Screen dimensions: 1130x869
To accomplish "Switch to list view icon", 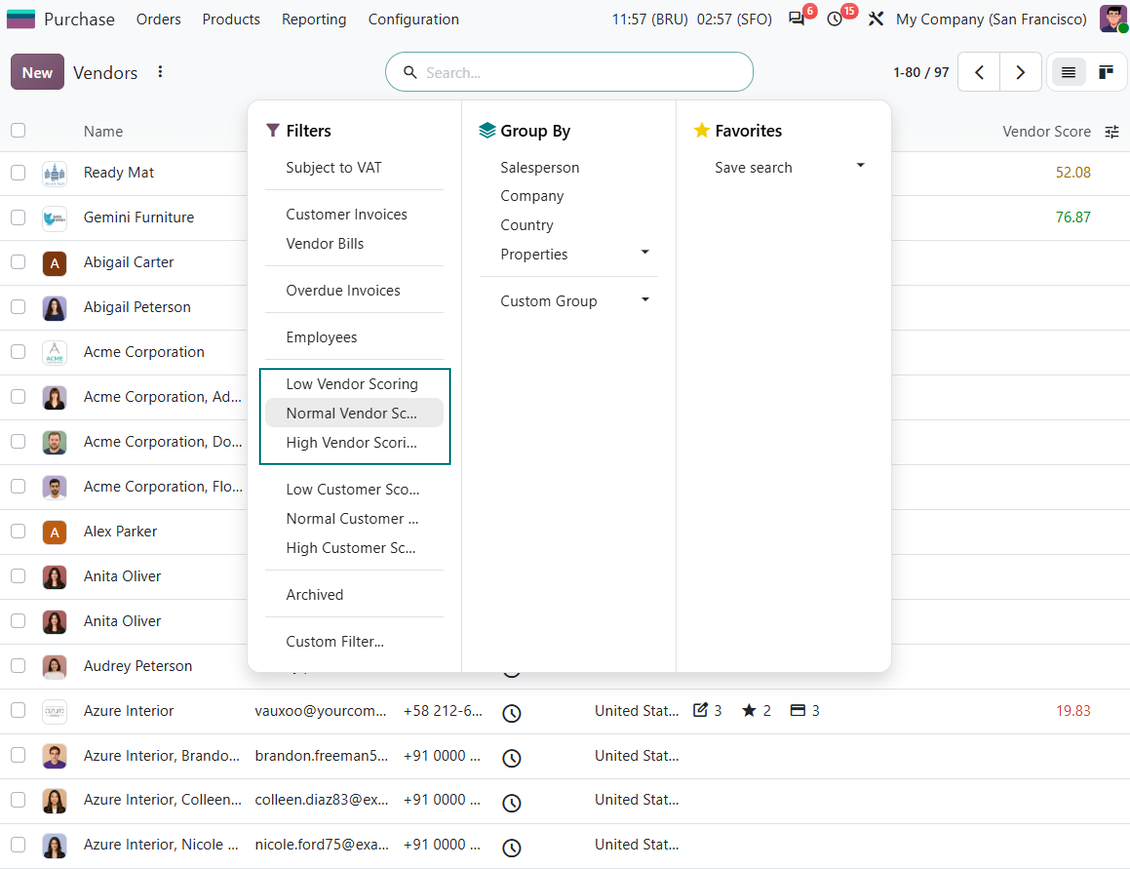I will coord(1068,72).
